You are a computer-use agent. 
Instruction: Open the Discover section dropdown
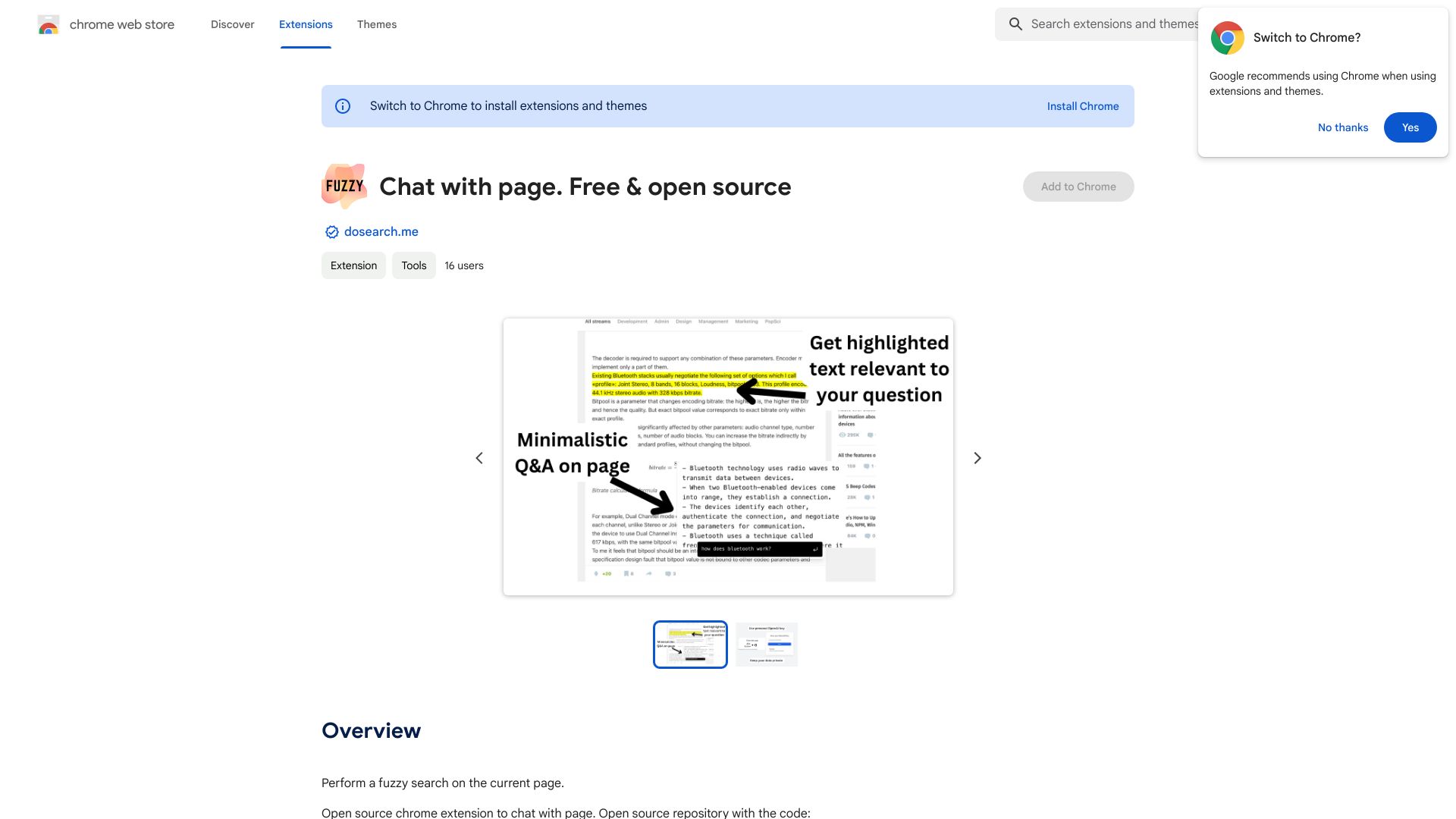pos(232,24)
